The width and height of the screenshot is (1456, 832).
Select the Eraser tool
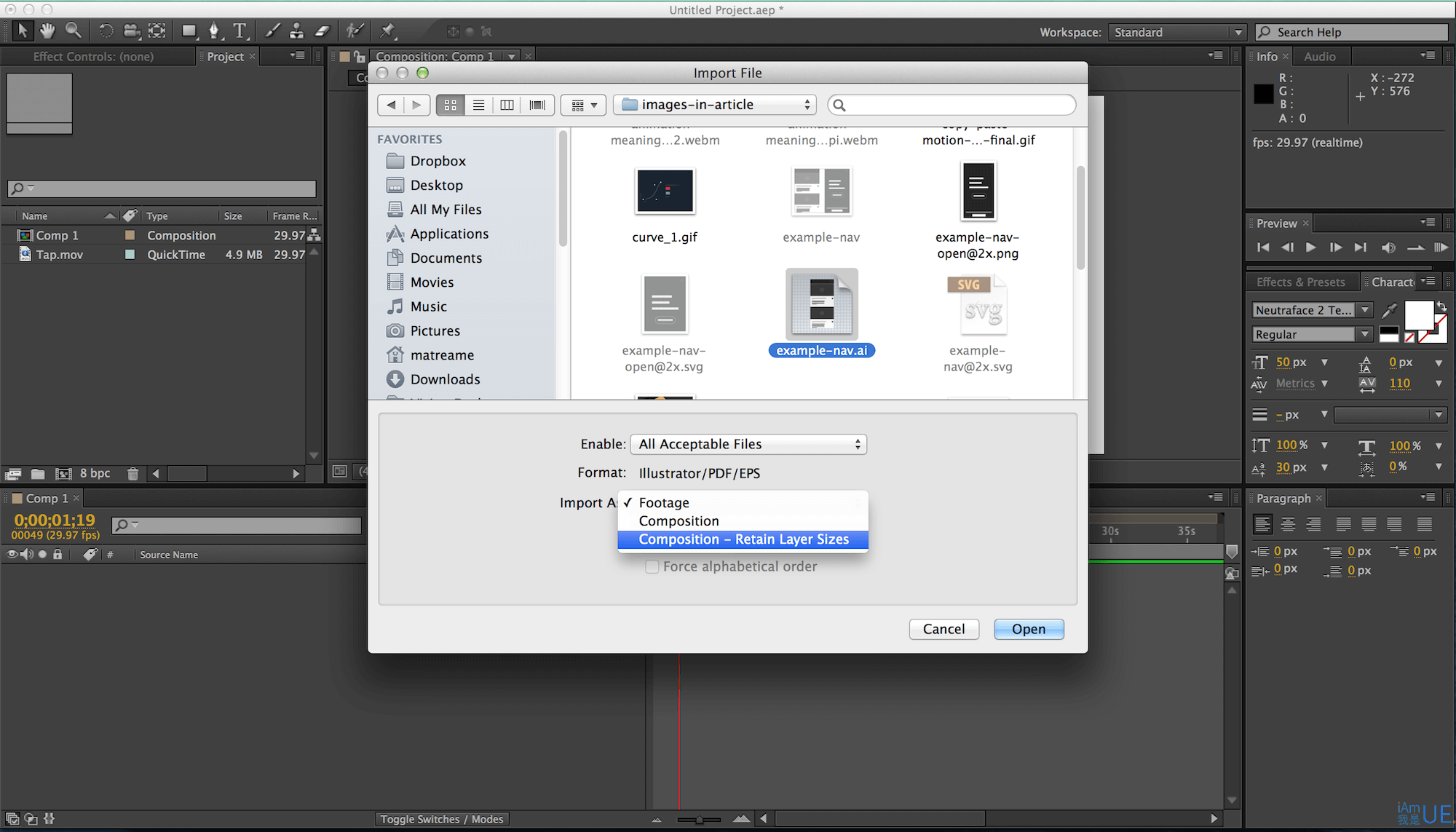point(322,31)
